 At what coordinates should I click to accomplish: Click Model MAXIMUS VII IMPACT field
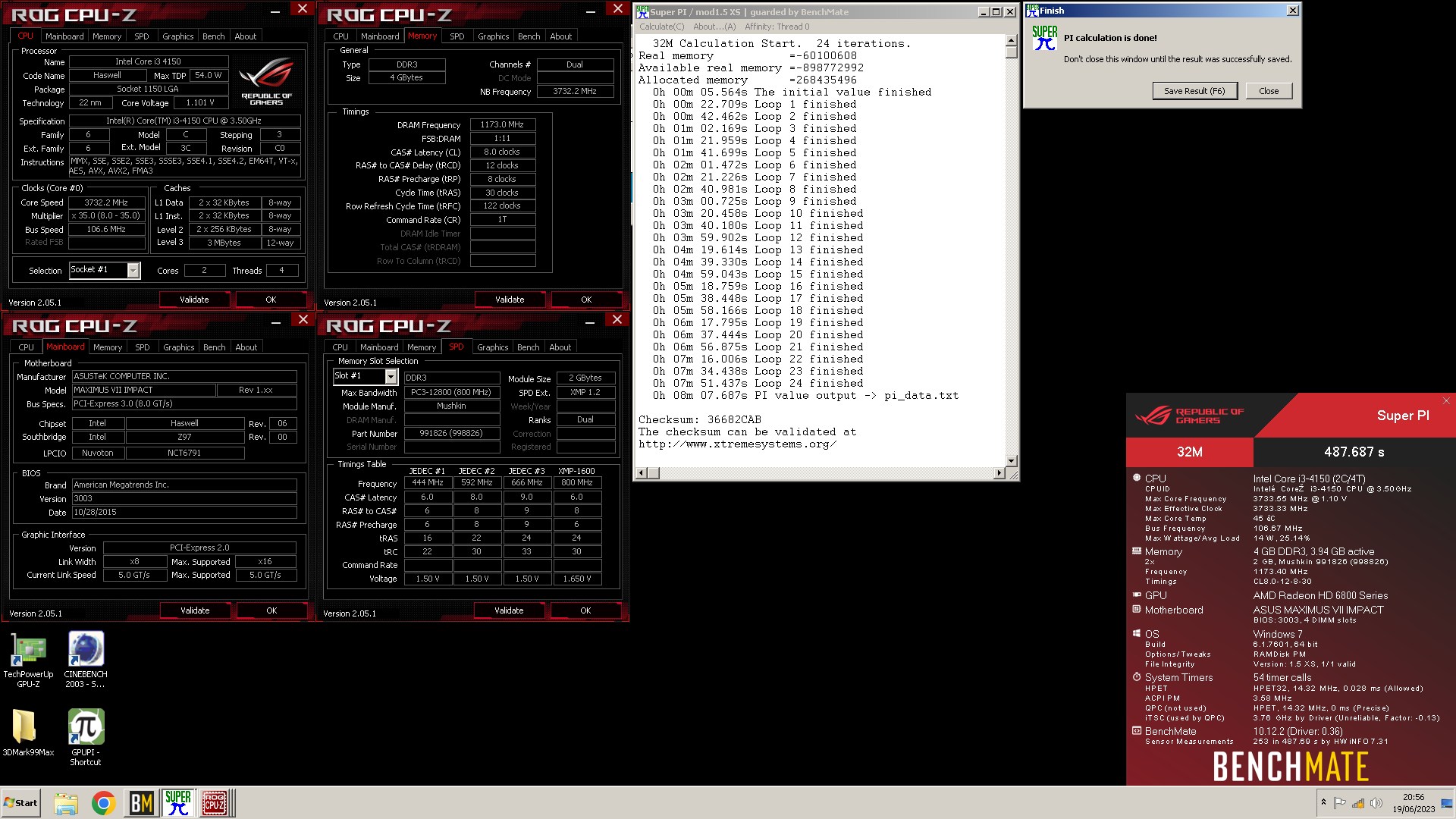pos(143,390)
